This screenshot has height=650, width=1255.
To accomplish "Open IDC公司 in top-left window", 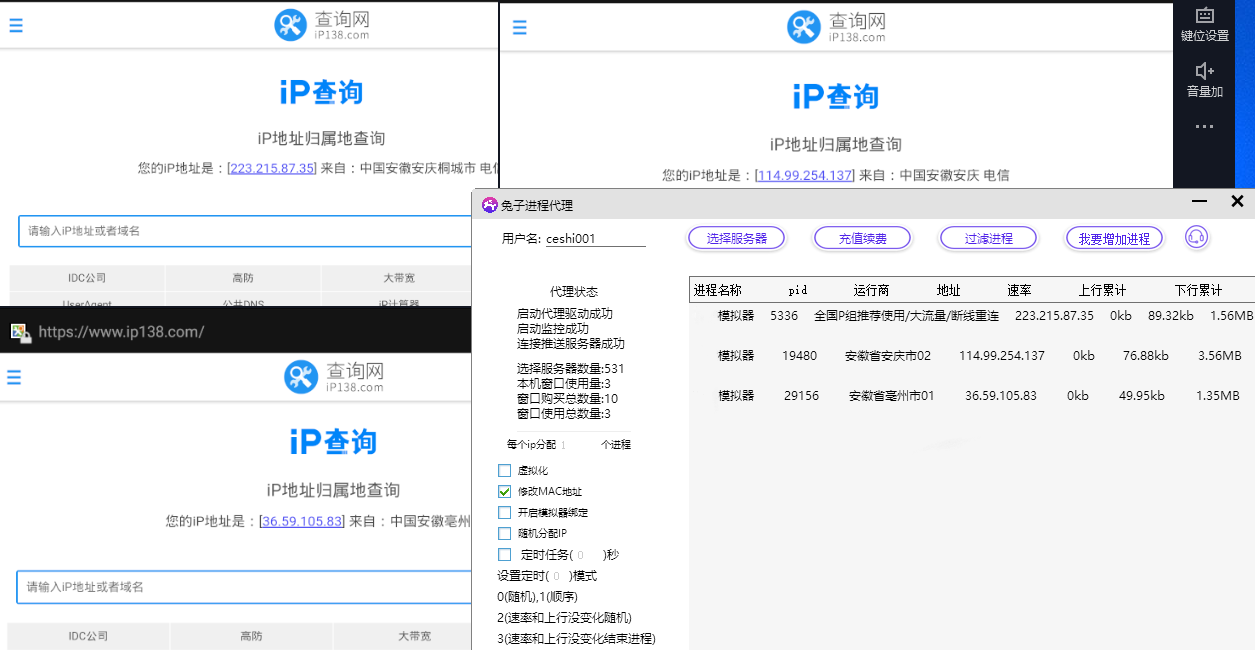I will pos(87,278).
